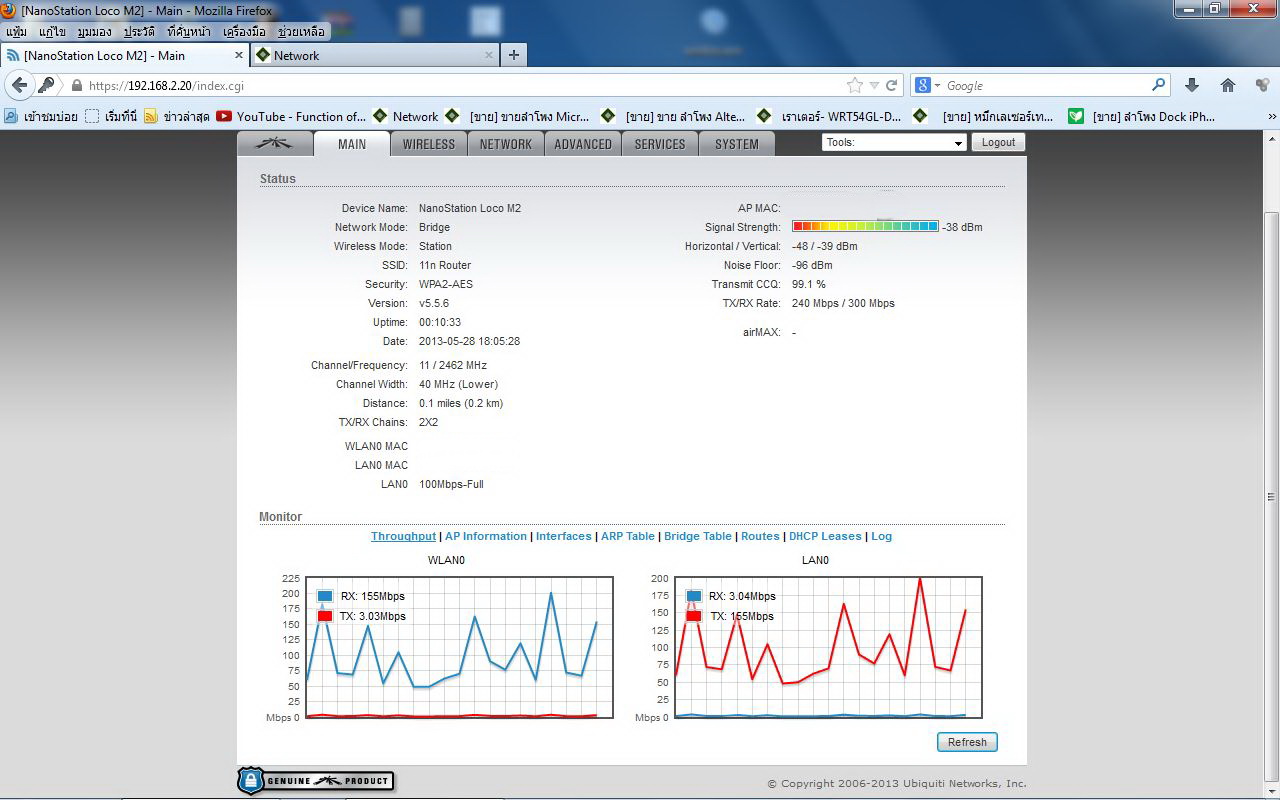Open the เริ่มที่นี่ bookmark
The height and width of the screenshot is (800, 1280).
coord(111,116)
